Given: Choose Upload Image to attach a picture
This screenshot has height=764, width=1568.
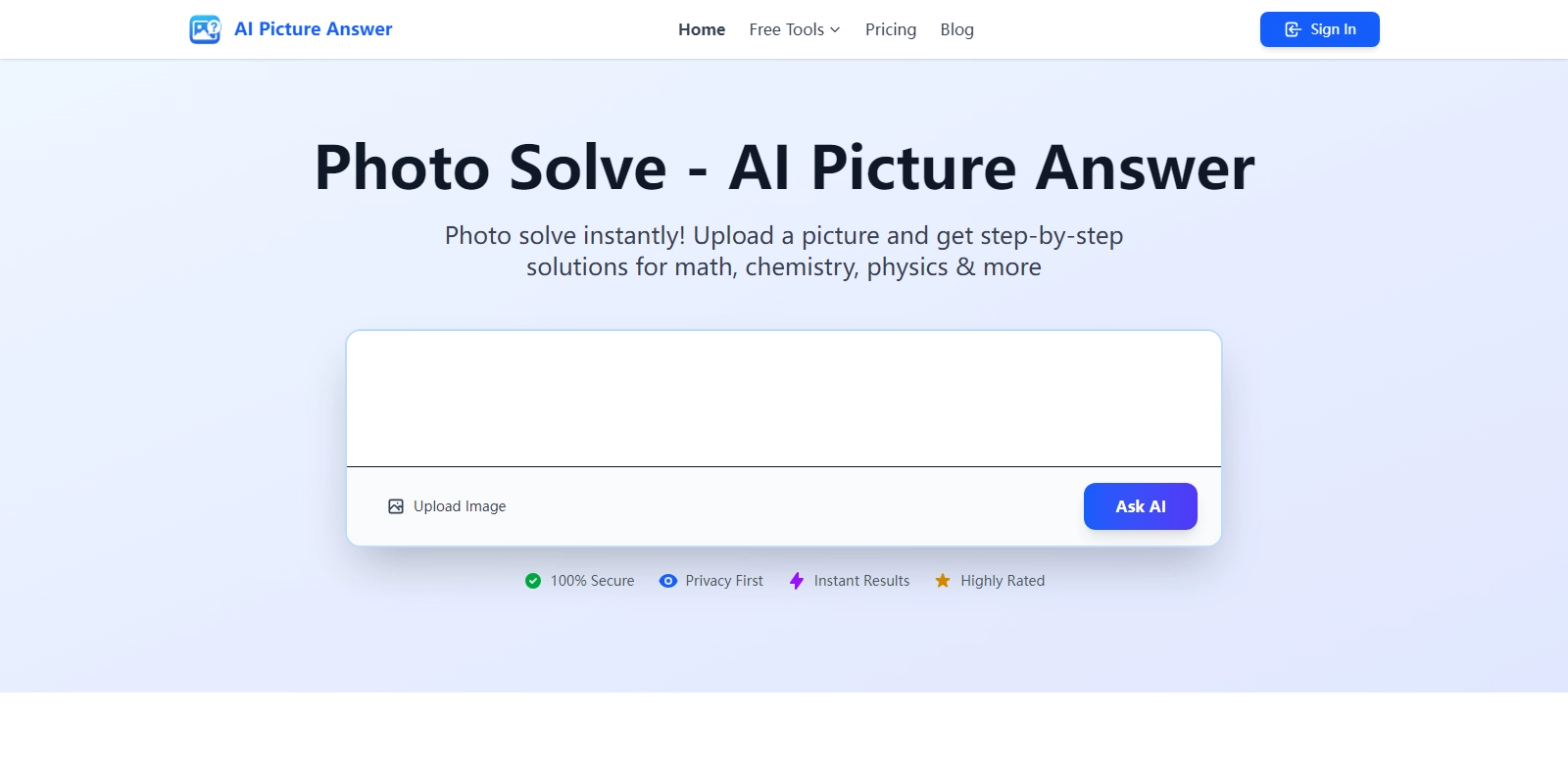Looking at the screenshot, I should (x=460, y=506).
